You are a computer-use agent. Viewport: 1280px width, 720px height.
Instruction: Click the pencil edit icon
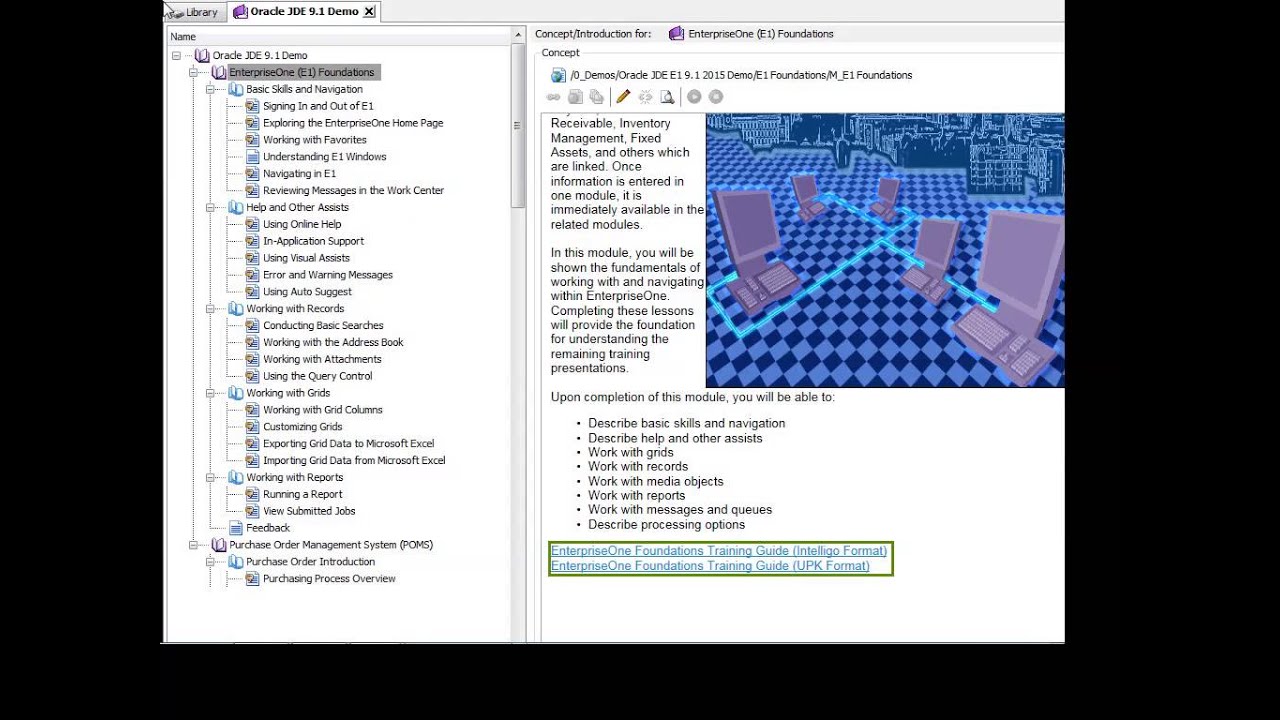point(623,97)
